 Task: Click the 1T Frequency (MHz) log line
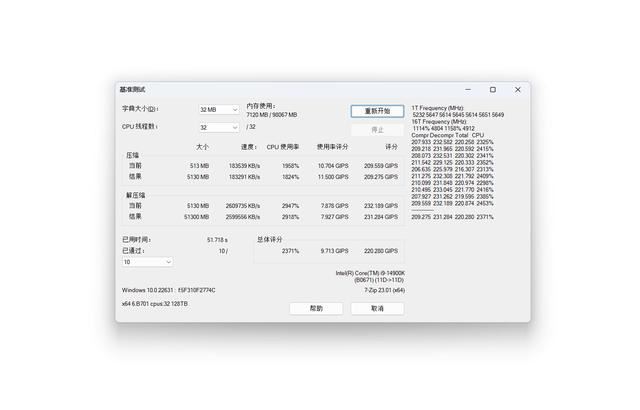pyautogui.click(x=438, y=108)
